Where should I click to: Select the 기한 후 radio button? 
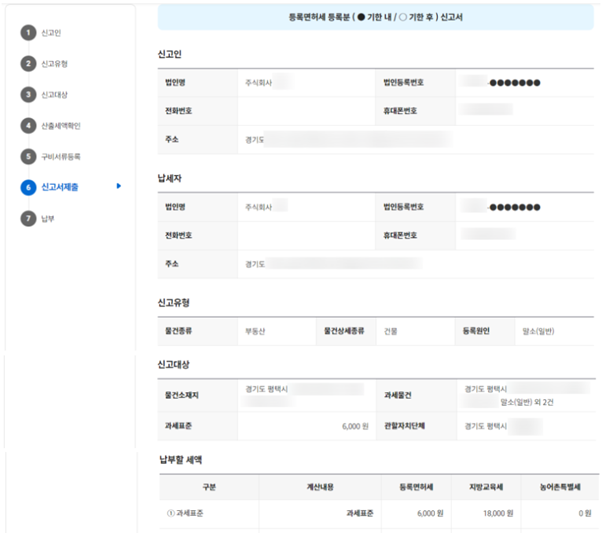[405, 18]
